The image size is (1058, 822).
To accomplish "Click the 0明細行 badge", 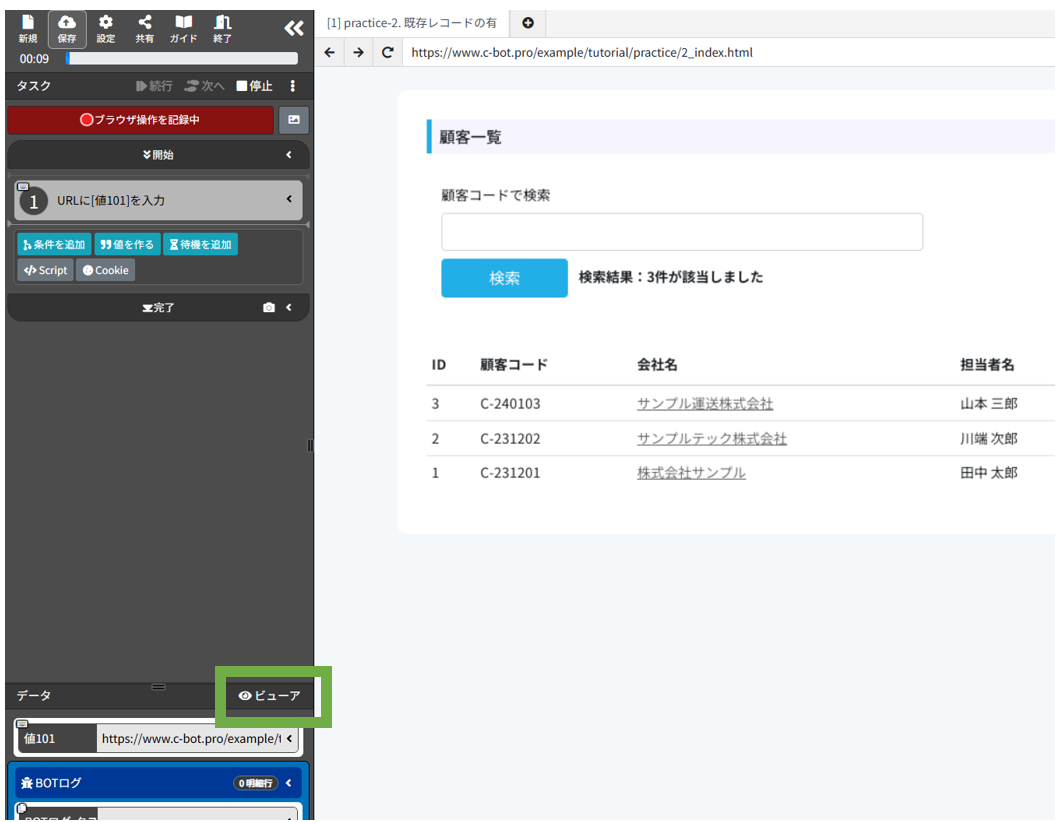I will click(256, 783).
